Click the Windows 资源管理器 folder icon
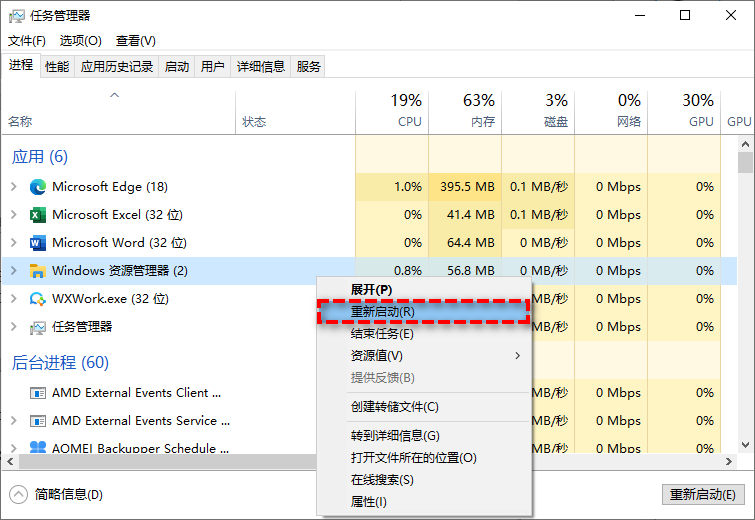This screenshot has height=520, width=755. click(x=38, y=271)
